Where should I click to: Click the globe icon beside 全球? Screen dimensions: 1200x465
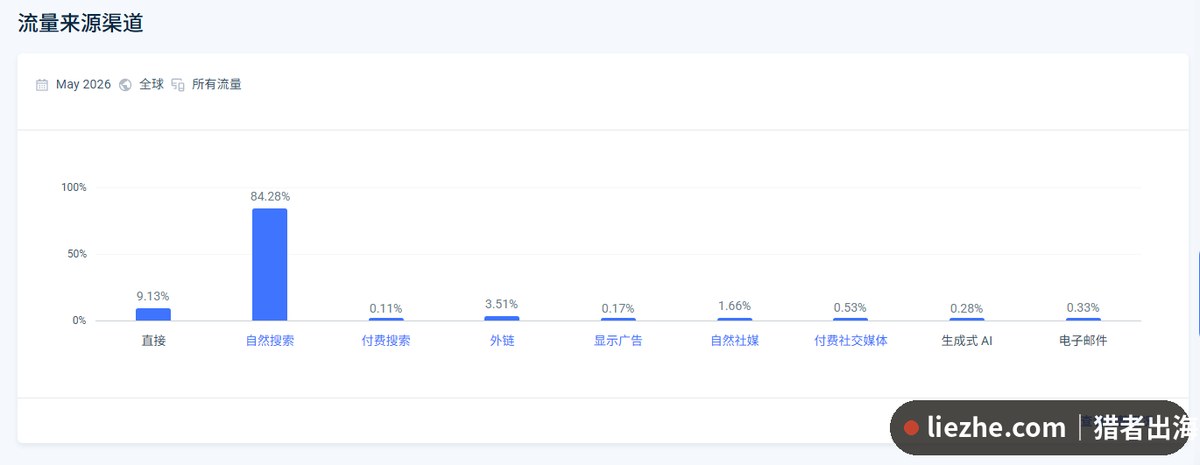(125, 85)
